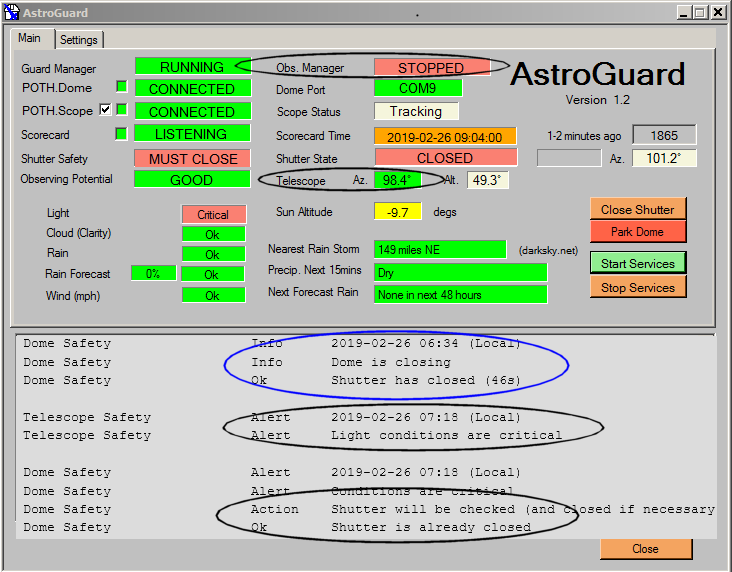The image size is (732, 572).
Task: Click the Scorecard Time 2019-02-26 09:04:00 field
Action: pyautogui.click(x=445, y=136)
